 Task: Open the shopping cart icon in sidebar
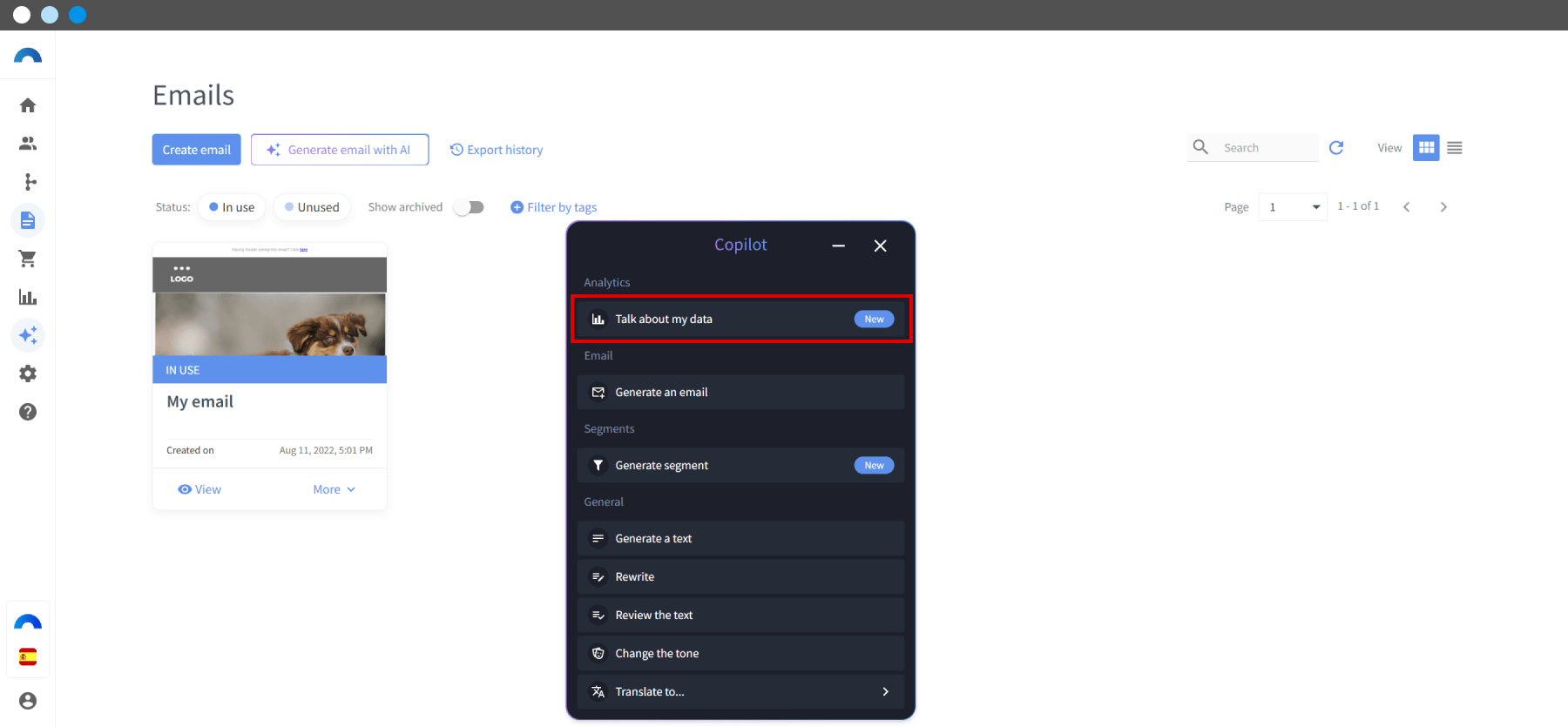[28, 259]
